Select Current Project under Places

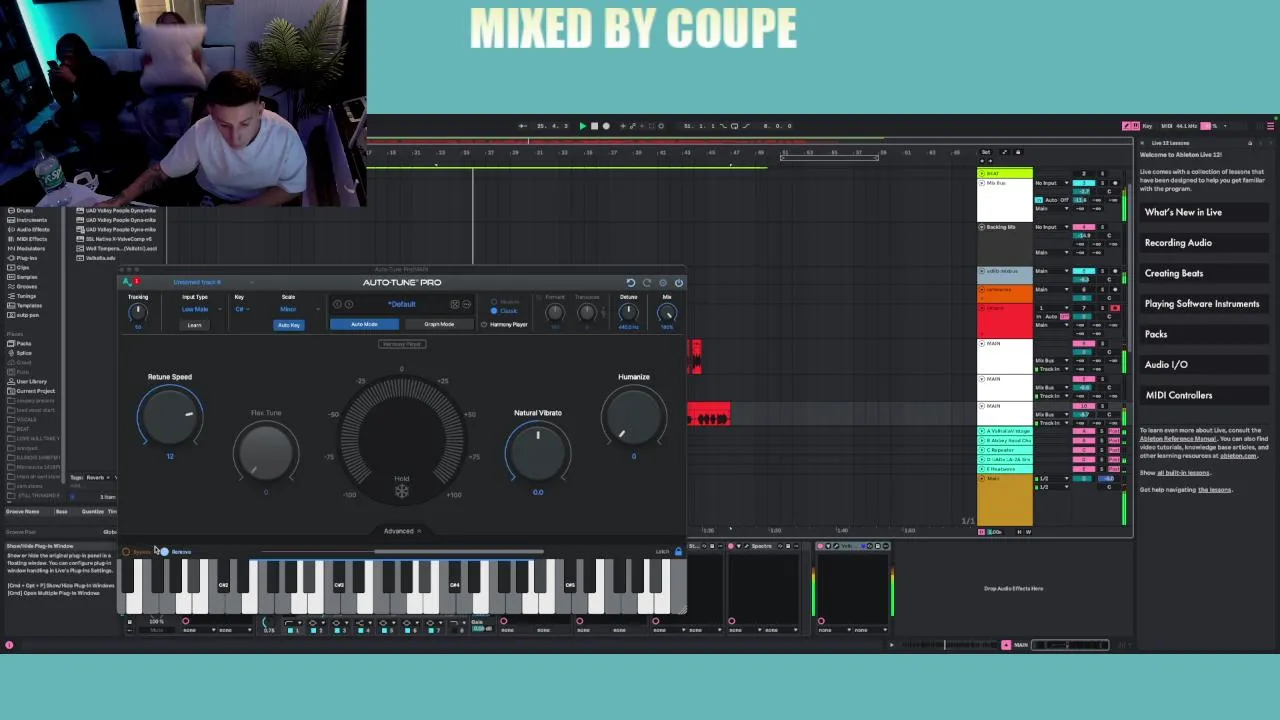33,391
